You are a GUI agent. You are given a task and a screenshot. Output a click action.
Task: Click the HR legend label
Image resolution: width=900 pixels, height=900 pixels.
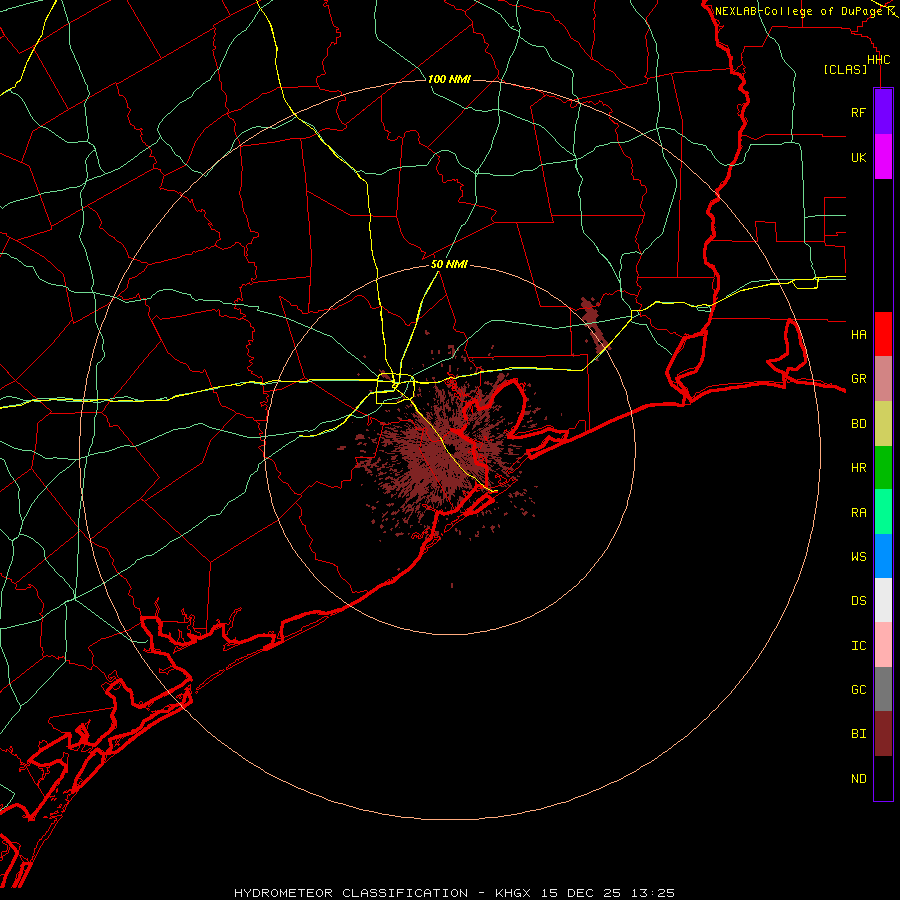pos(858,468)
